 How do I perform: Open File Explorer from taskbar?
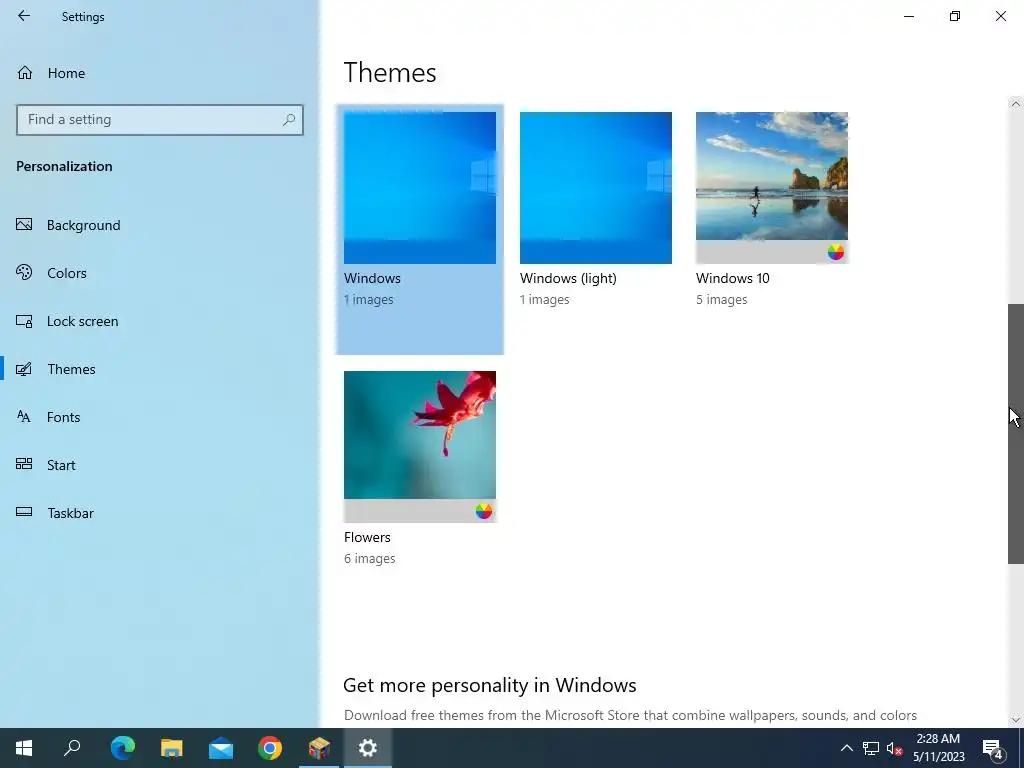(x=172, y=748)
